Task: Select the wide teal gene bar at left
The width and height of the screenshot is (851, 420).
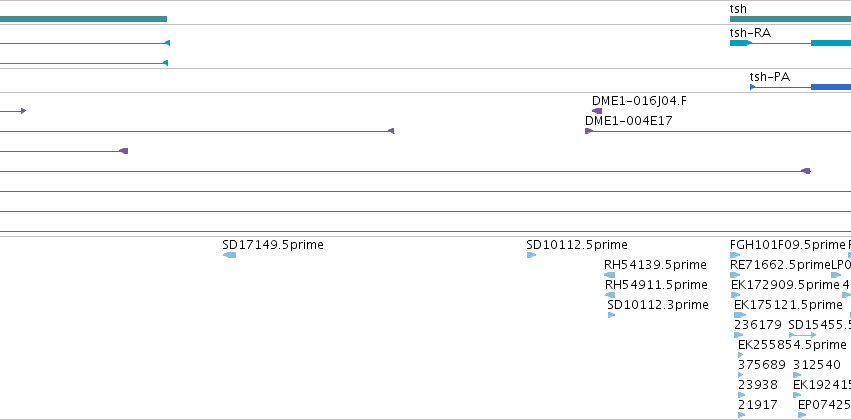Action: 83,19
